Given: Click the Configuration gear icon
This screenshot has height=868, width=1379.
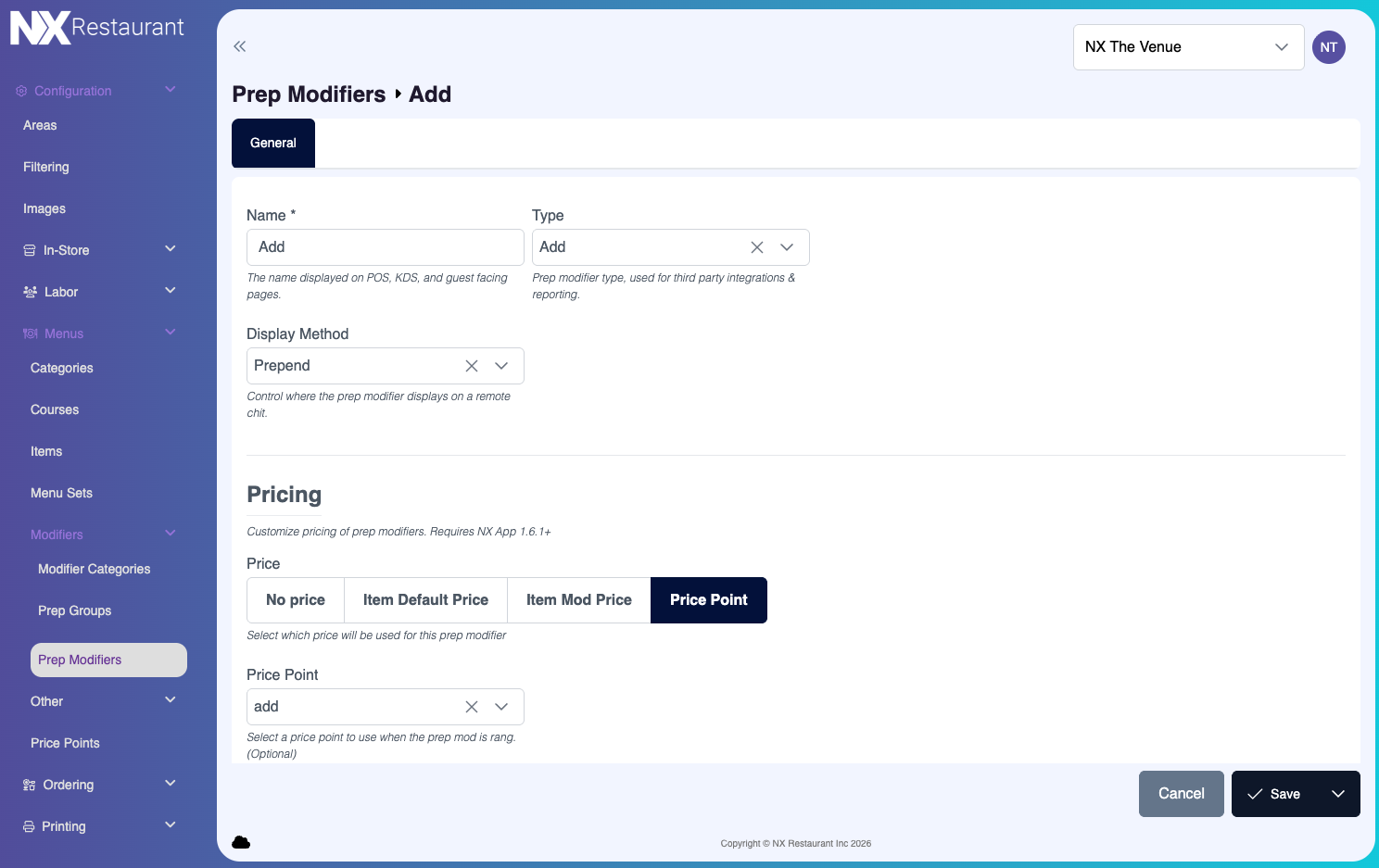Looking at the screenshot, I should click(21, 91).
